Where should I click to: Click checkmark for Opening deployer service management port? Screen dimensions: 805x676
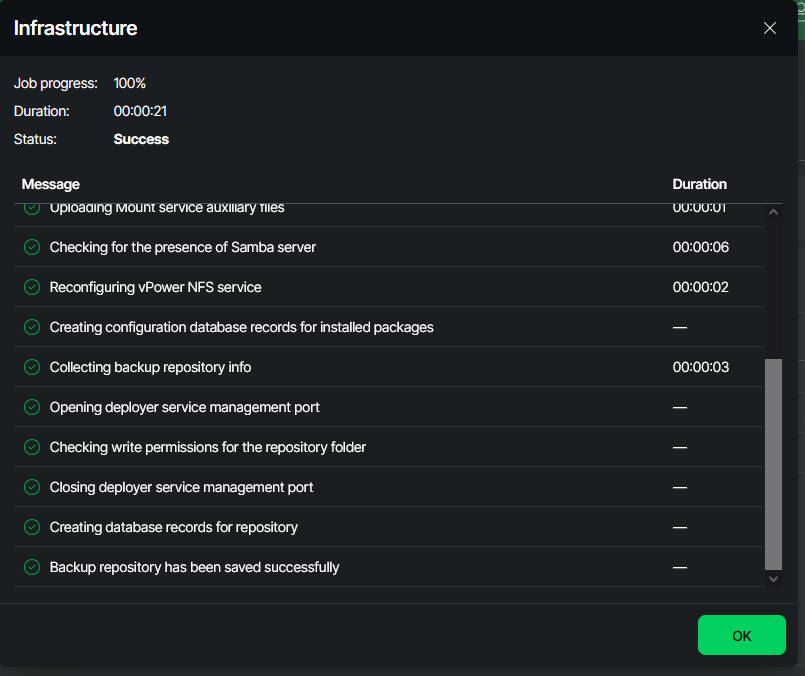[32, 407]
